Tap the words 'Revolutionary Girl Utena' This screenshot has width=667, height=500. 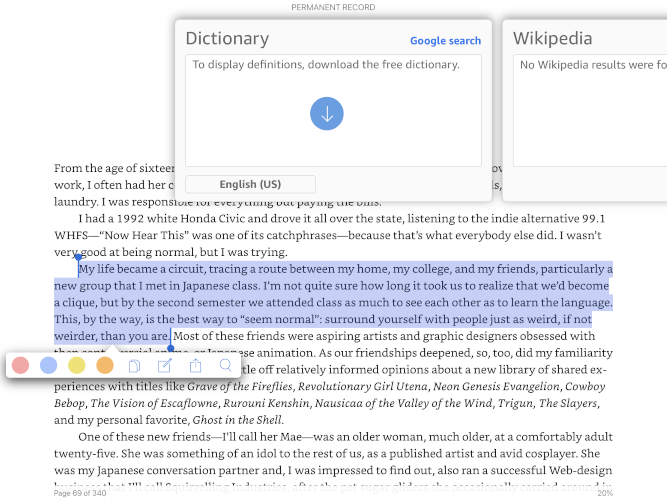tap(362, 386)
